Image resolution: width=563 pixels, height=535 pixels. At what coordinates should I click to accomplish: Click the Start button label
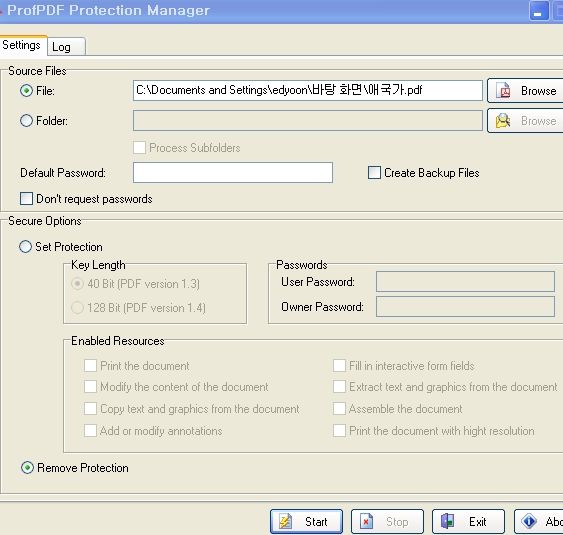click(x=316, y=522)
